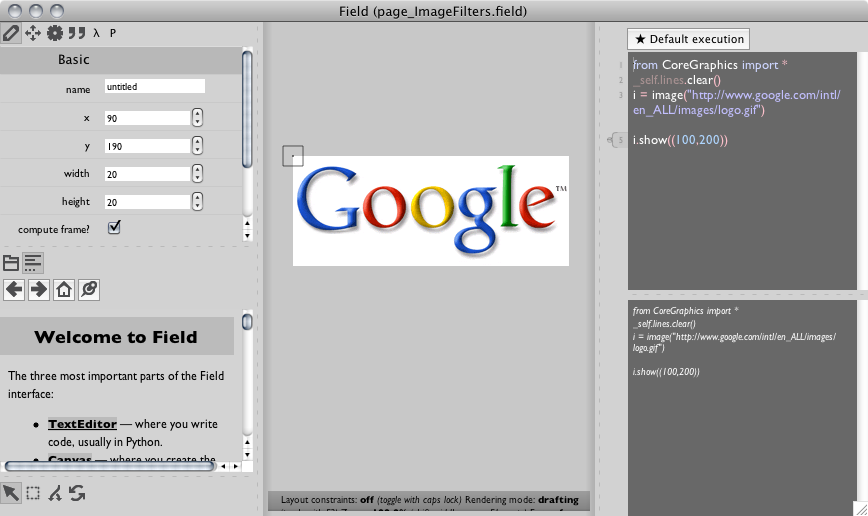868x516 pixels.
Task: Select the arrow pointer selection tool
Action: click(11, 492)
